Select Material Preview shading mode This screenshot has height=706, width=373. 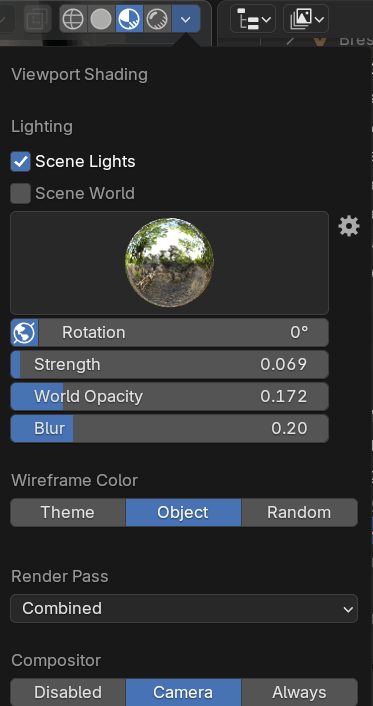pyautogui.click(x=129, y=19)
